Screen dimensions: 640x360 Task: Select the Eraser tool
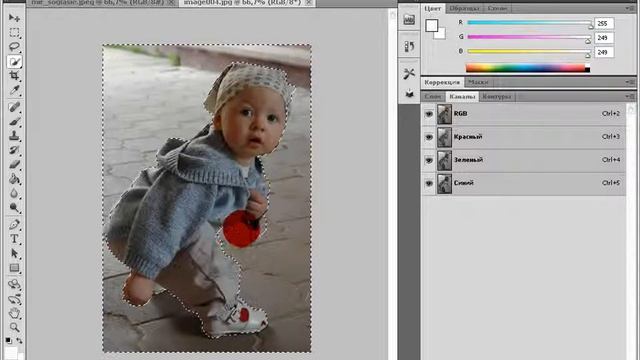(x=14, y=164)
